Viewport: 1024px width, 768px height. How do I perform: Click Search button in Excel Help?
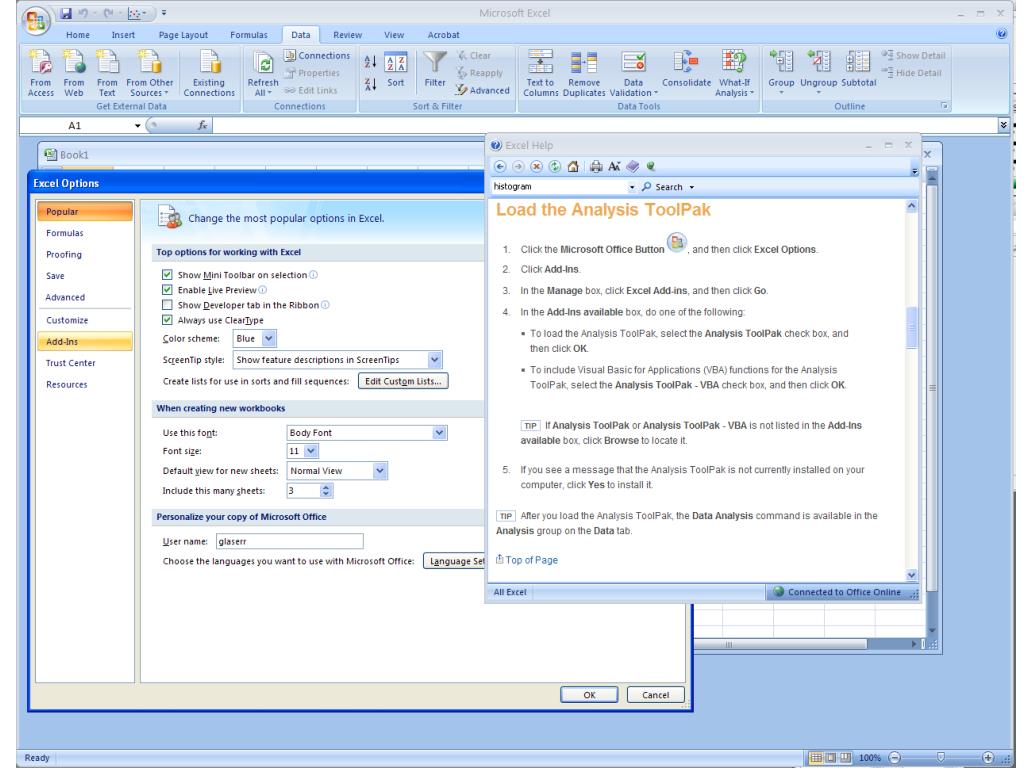663,187
